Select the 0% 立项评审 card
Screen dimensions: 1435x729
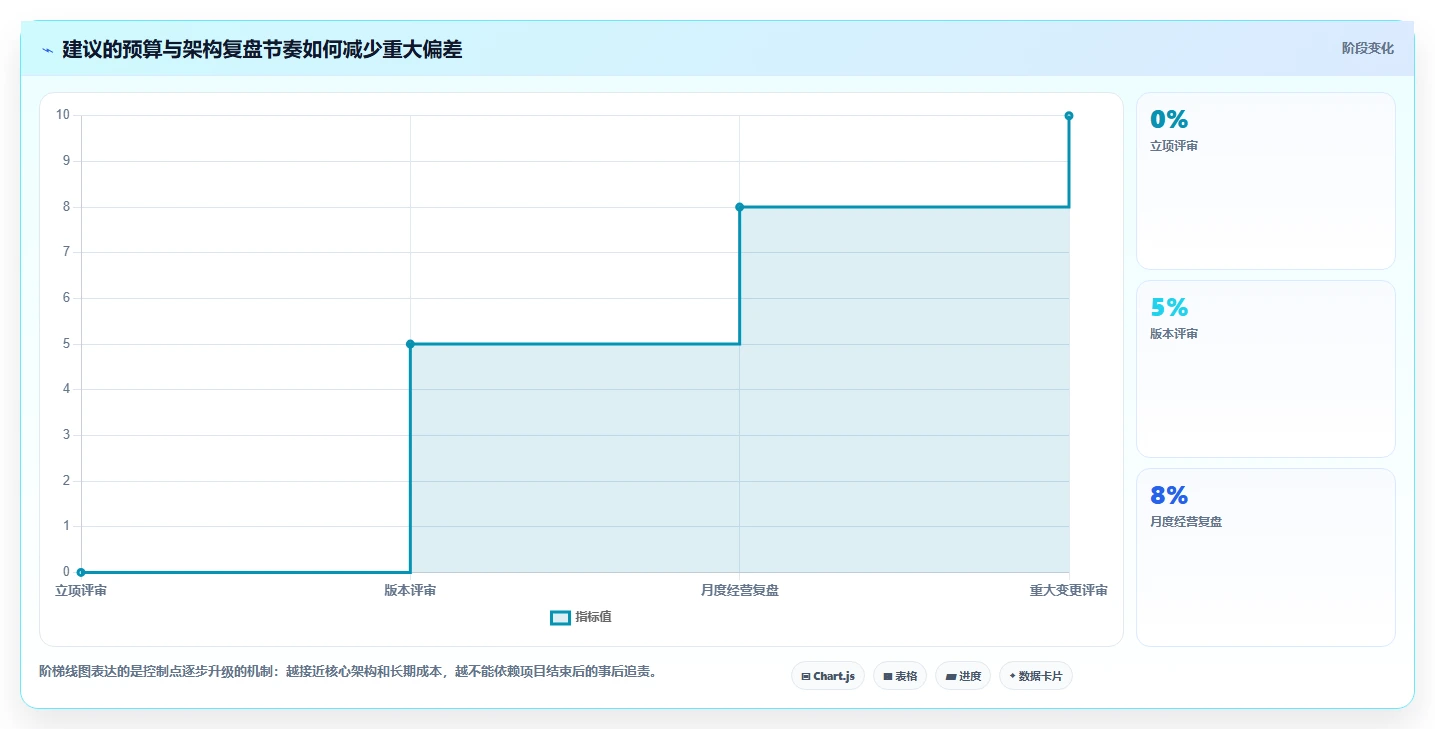1265,181
